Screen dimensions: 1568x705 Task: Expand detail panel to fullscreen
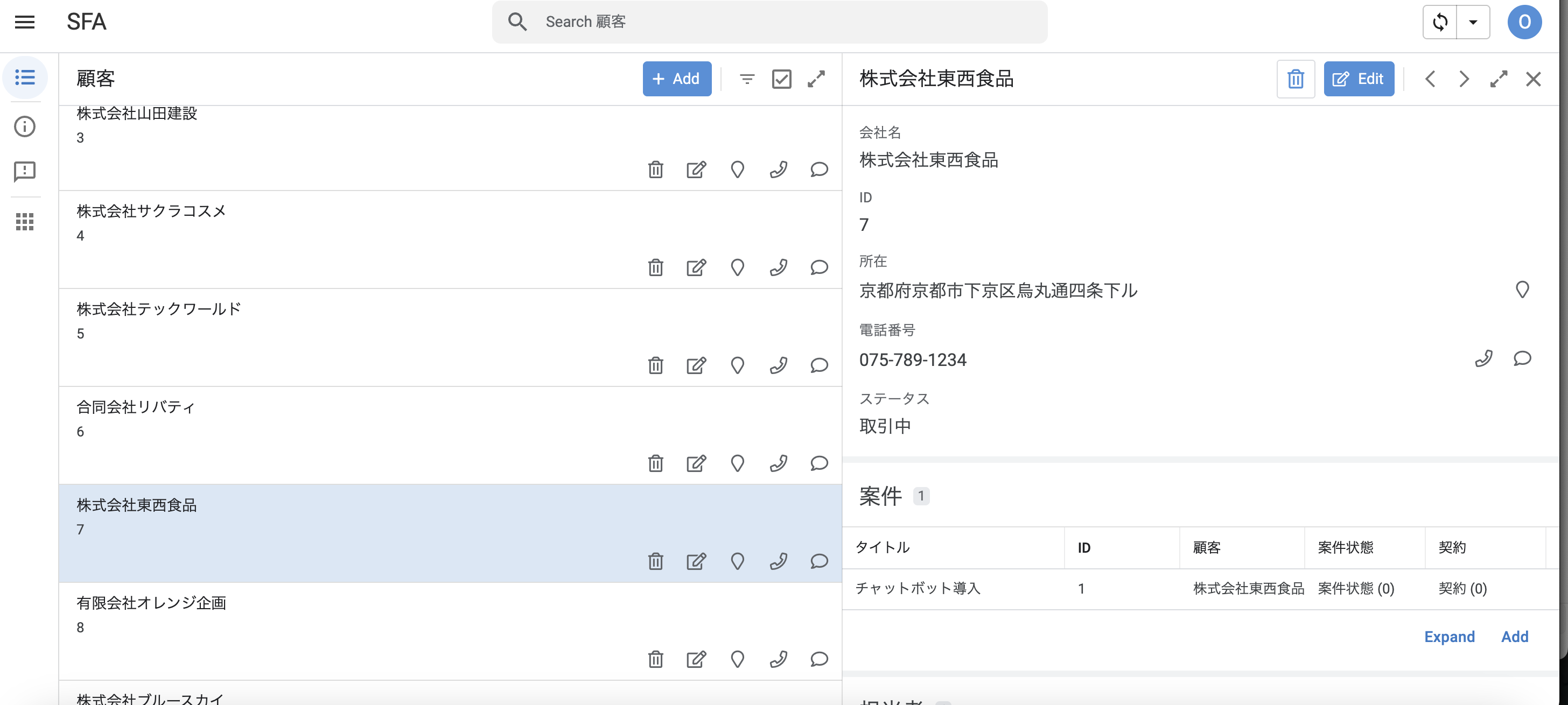click(x=1499, y=79)
